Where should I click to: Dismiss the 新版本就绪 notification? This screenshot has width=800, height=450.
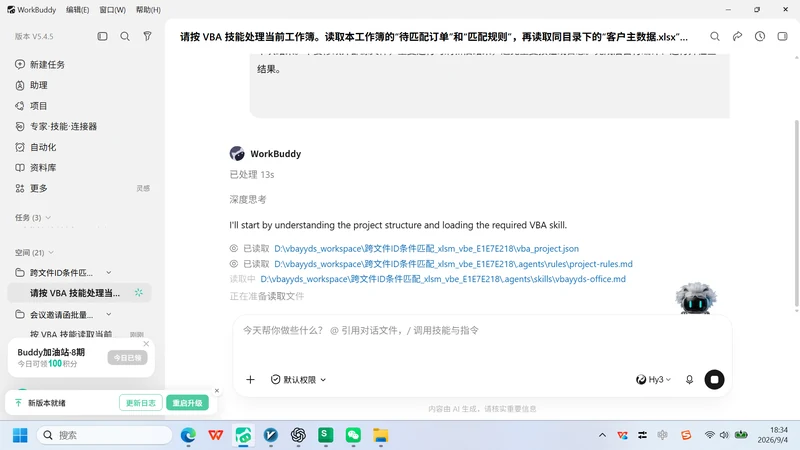[217, 391]
